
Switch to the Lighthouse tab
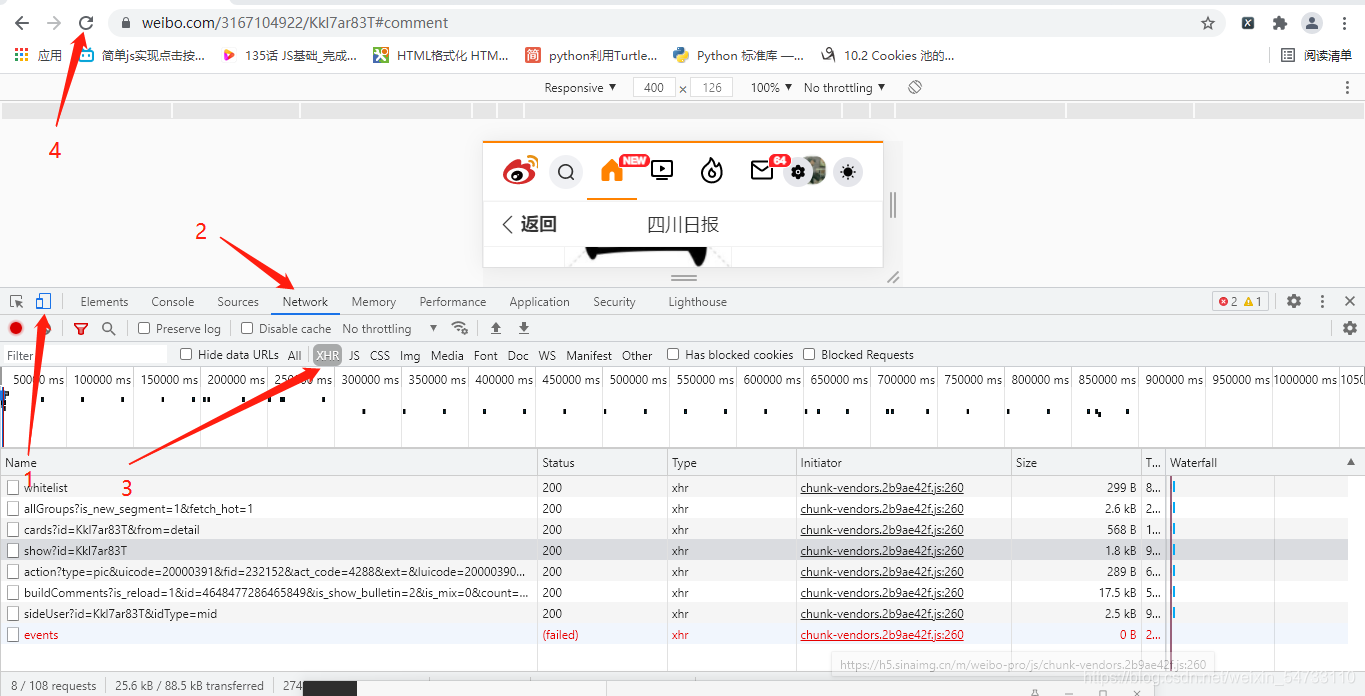click(697, 301)
